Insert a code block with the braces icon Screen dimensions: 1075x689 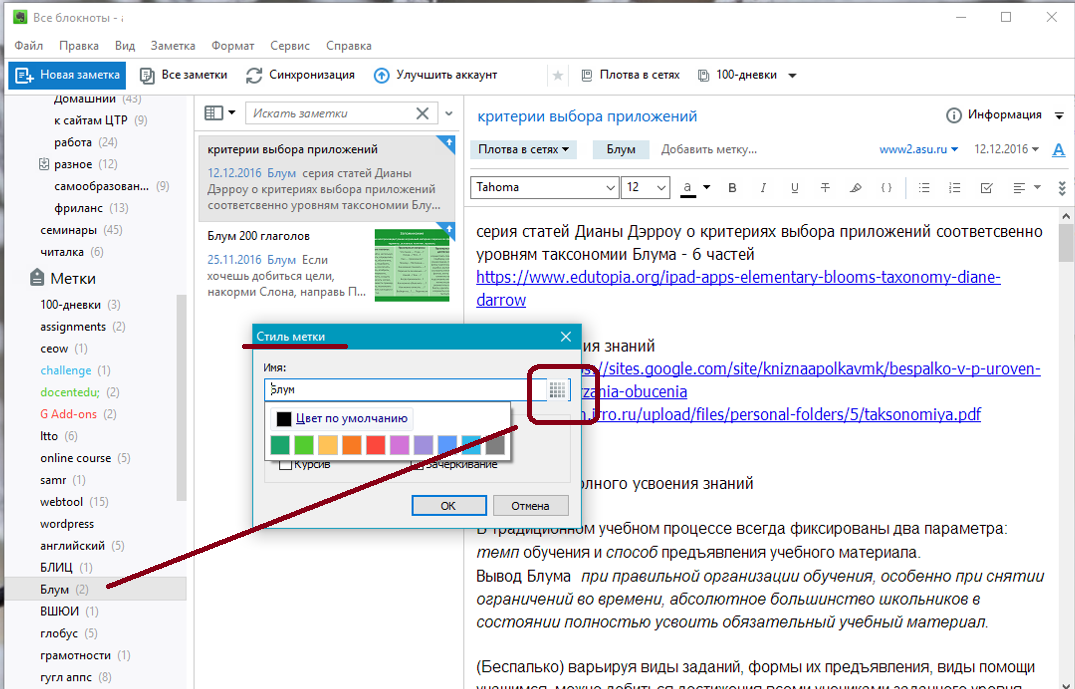(886, 187)
